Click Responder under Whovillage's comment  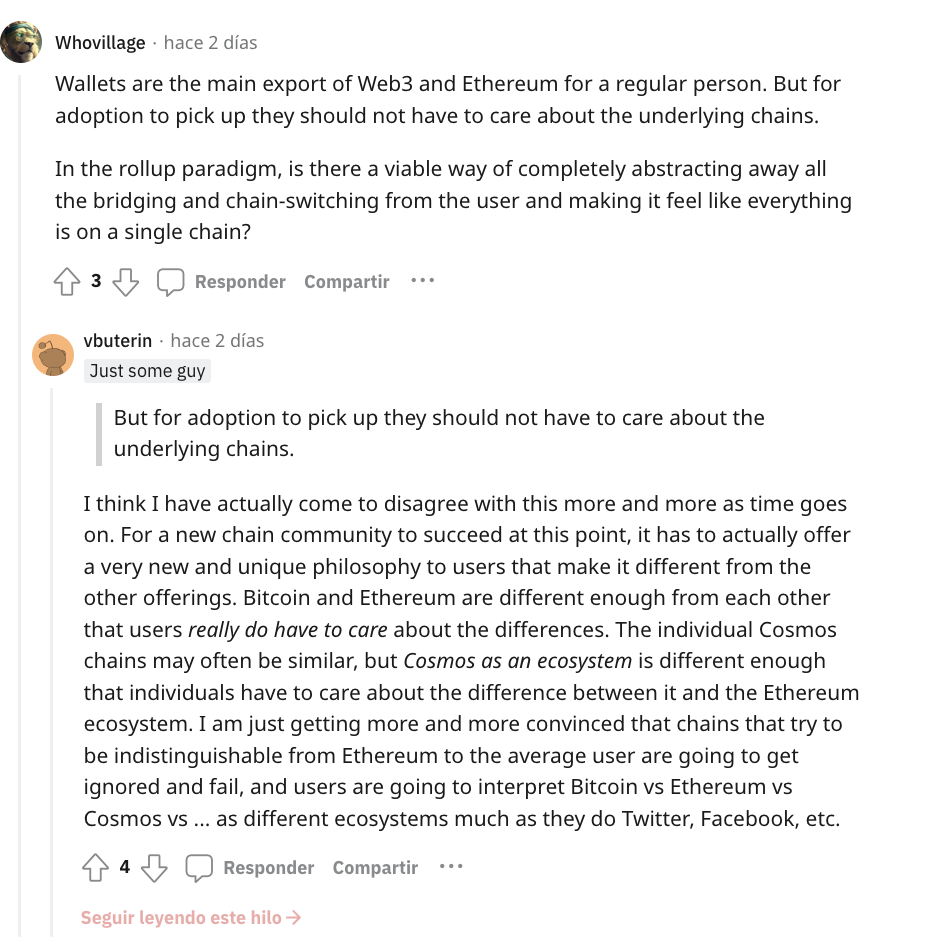point(240,282)
